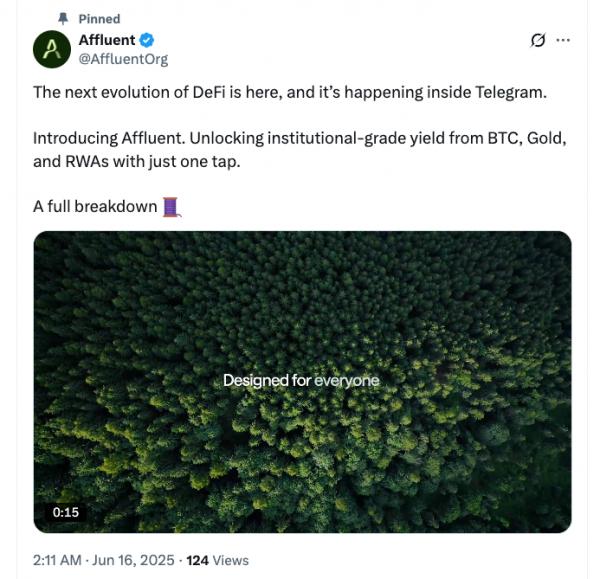The width and height of the screenshot is (600, 579).
Task: Click the 'Designed for everyone' video caption
Action: coord(301,381)
